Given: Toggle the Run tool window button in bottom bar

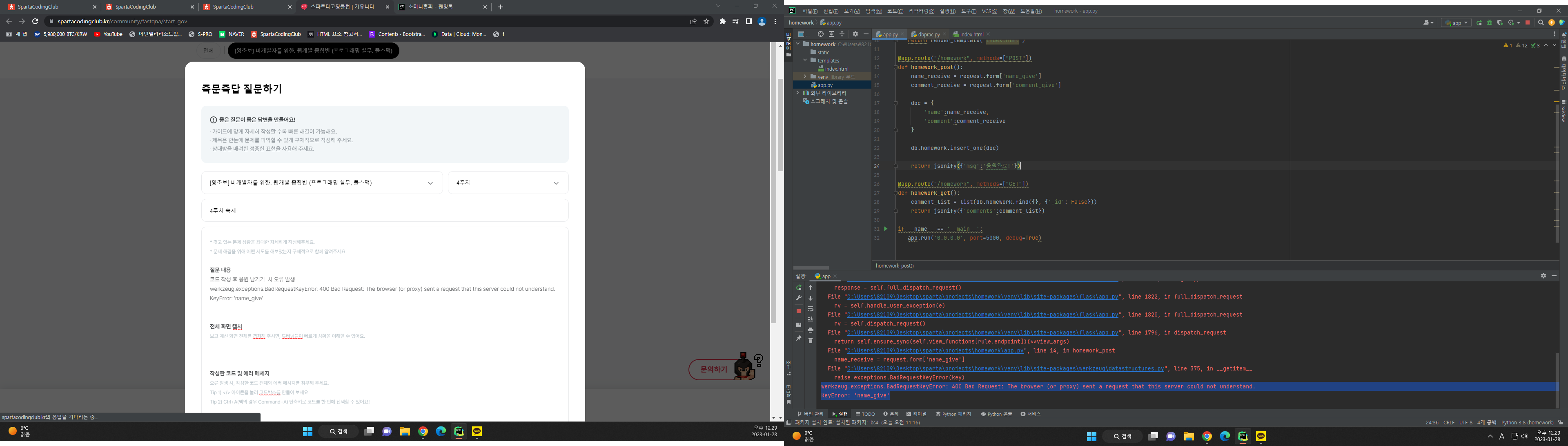Looking at the screenshot, I should click(840, 414).
